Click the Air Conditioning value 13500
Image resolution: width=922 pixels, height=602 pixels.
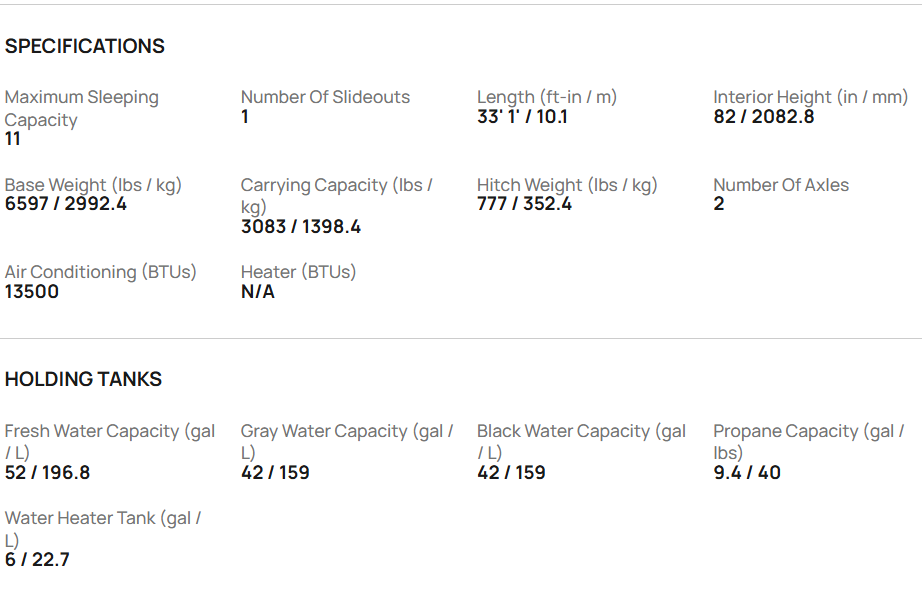tap(32, 292)
